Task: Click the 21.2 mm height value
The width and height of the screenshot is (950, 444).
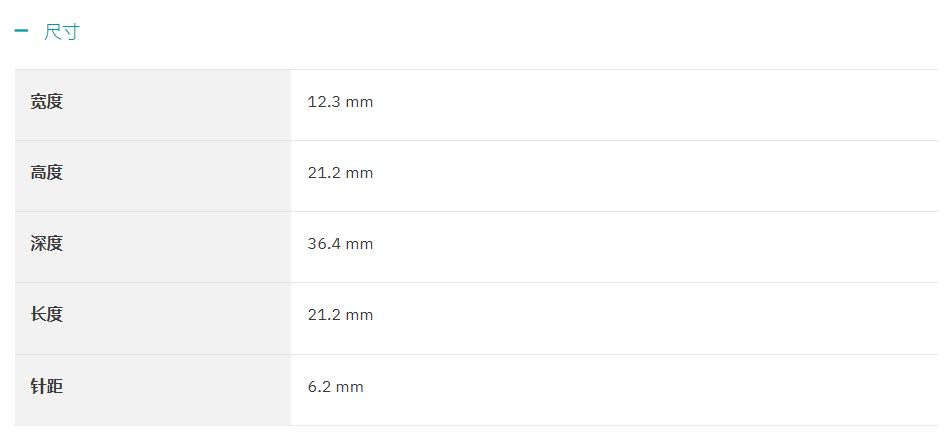Action: [340, 173]
